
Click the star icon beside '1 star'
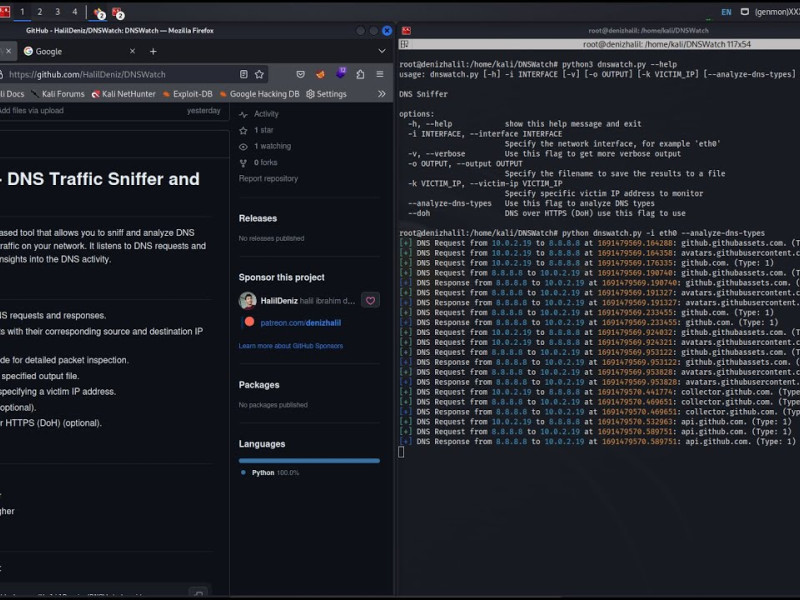tap(243, 131)
